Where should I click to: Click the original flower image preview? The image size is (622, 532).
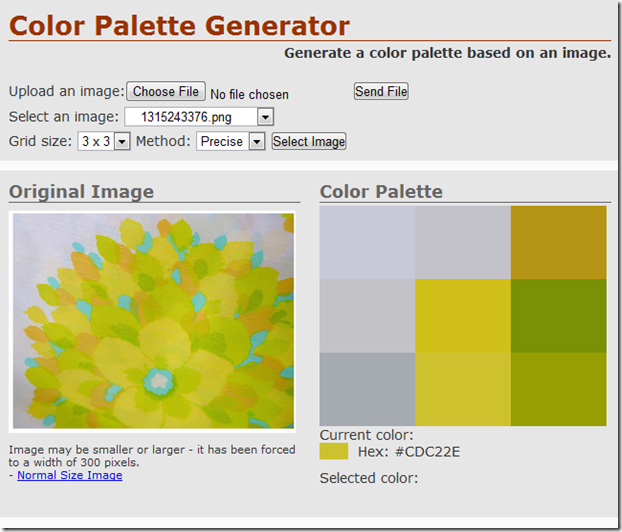[153, 321]
